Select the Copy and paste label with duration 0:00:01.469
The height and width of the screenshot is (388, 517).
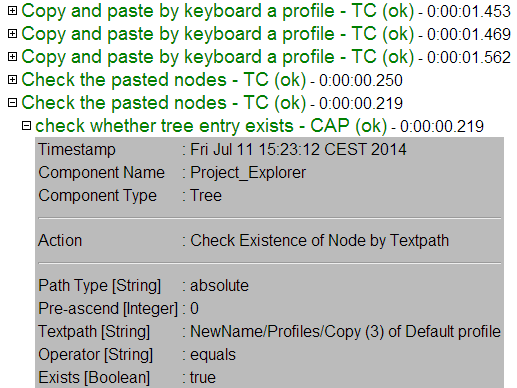218,34
